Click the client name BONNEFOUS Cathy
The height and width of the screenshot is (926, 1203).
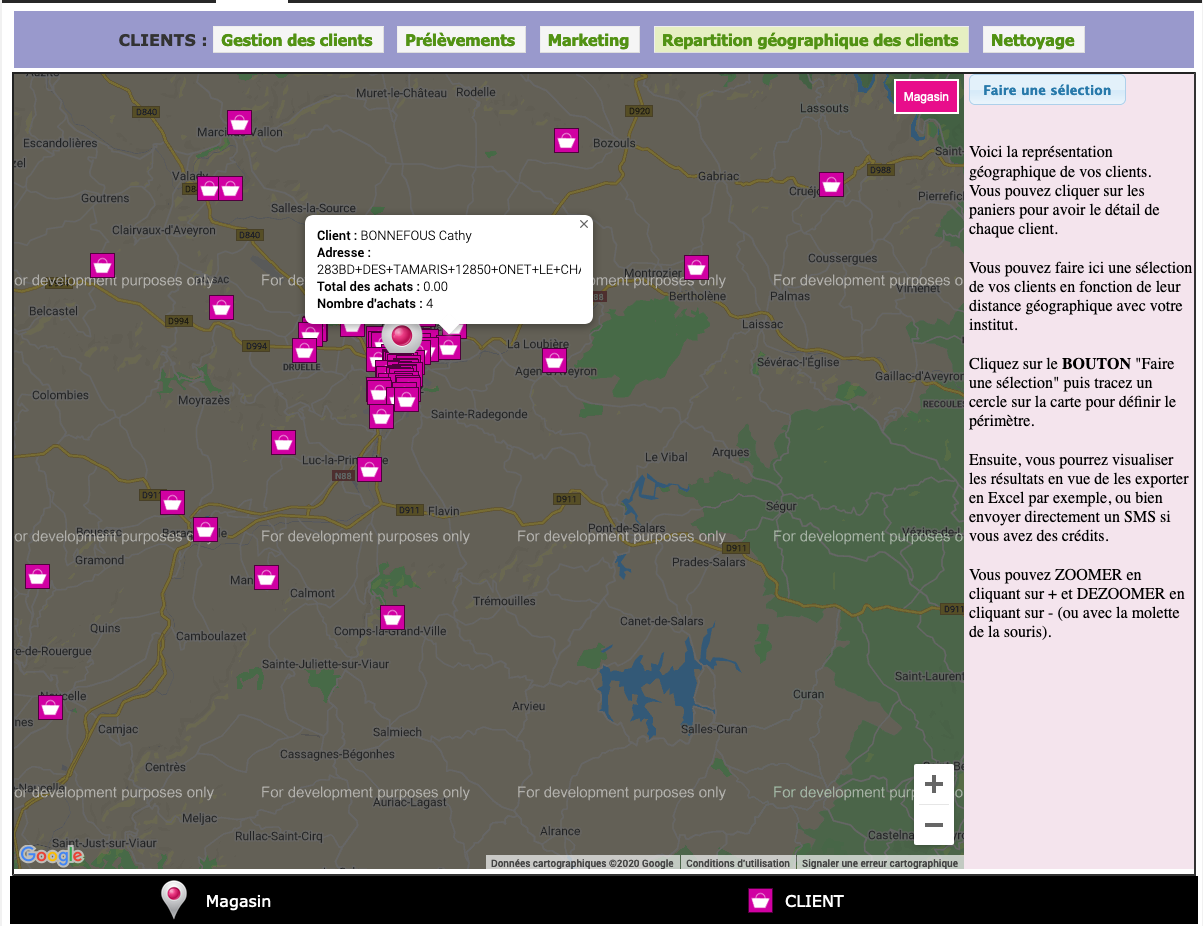point(416,236)
